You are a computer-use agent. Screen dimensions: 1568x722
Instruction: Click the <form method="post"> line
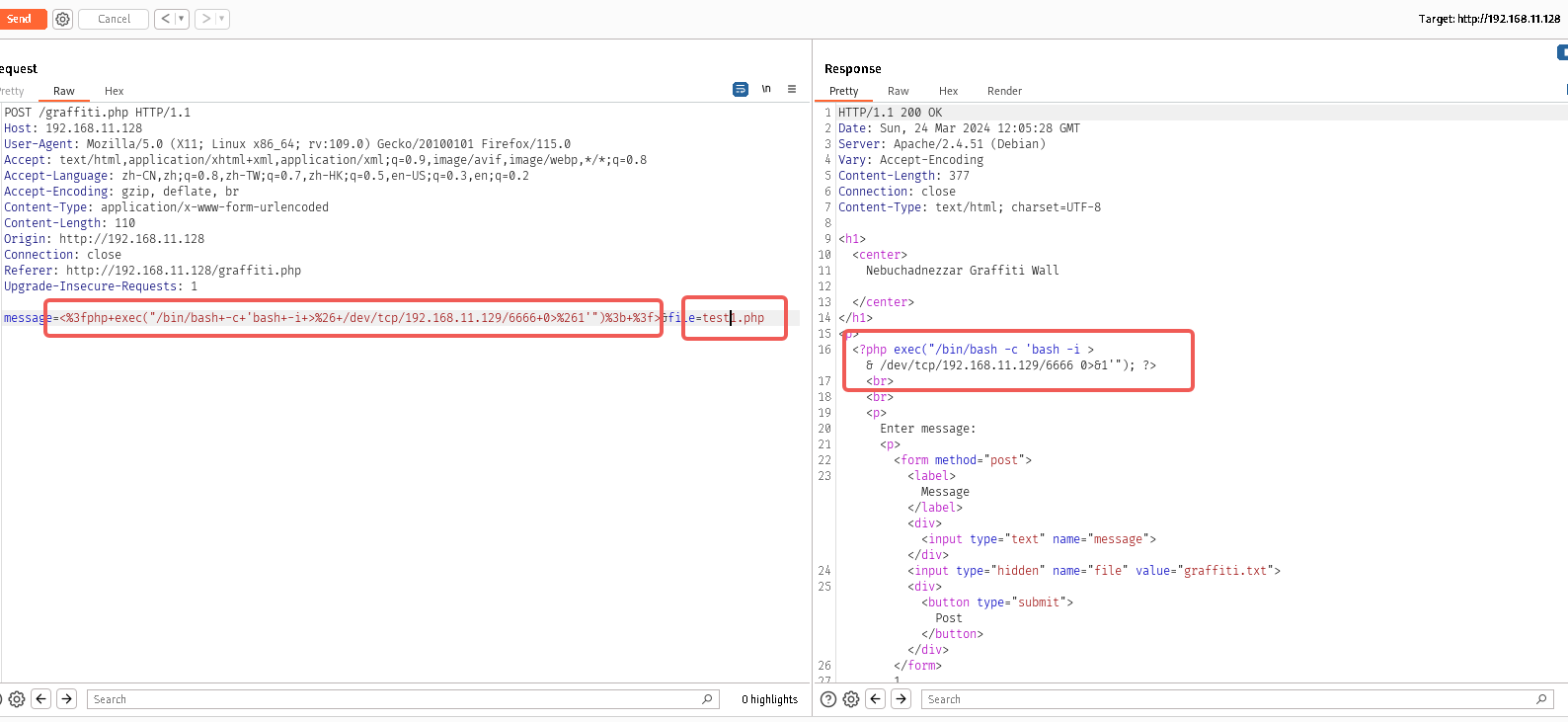click(x=963, y=460)
